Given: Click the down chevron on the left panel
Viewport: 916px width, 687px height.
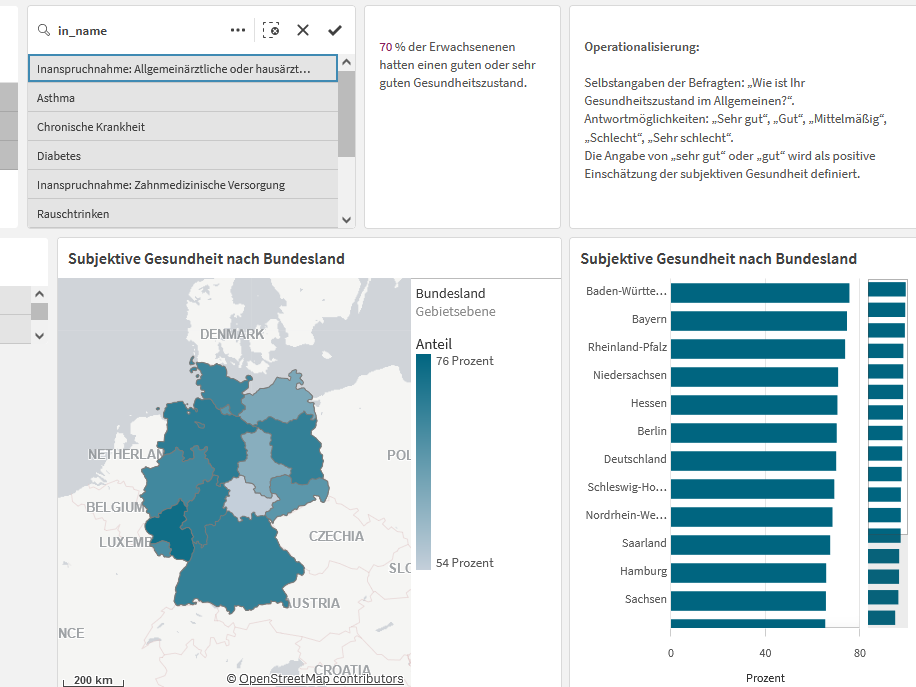Looking at the screenshot, I should point(39,335).
